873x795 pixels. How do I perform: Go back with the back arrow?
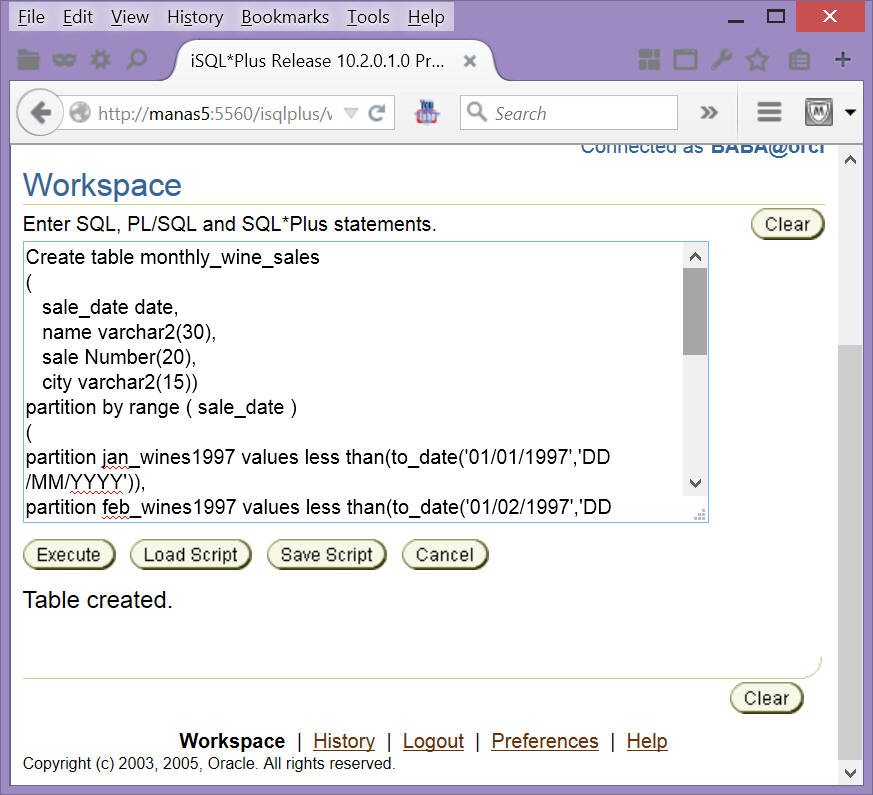(40, 113)
